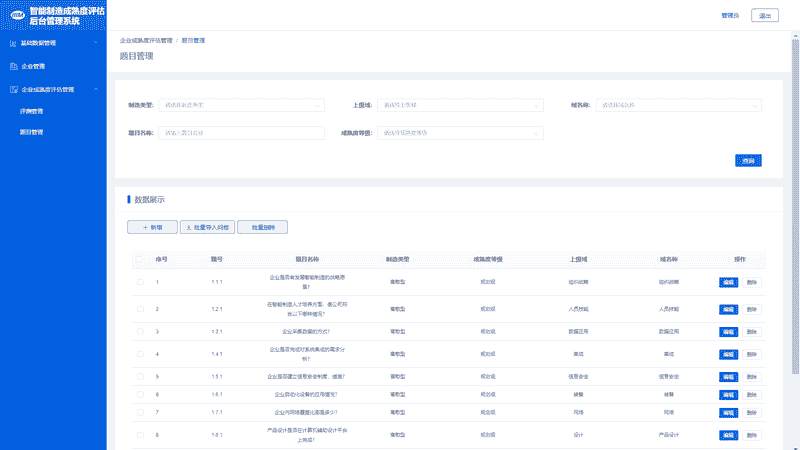Click the scrollbar up arrow
Screen dimensions: 800x450
[795, 35]
